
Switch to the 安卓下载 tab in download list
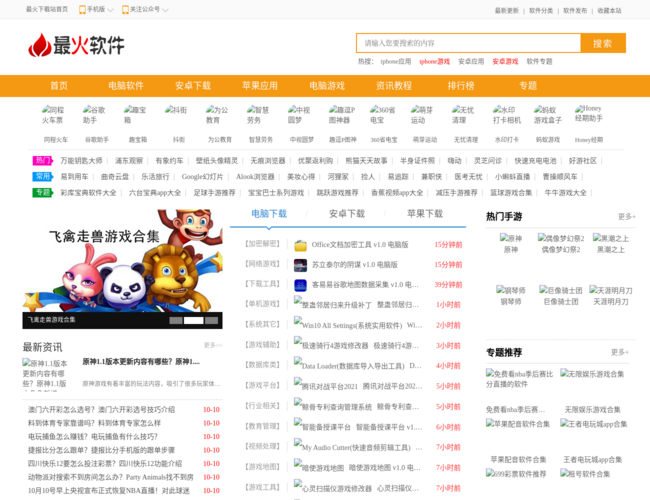coord(347,214)
